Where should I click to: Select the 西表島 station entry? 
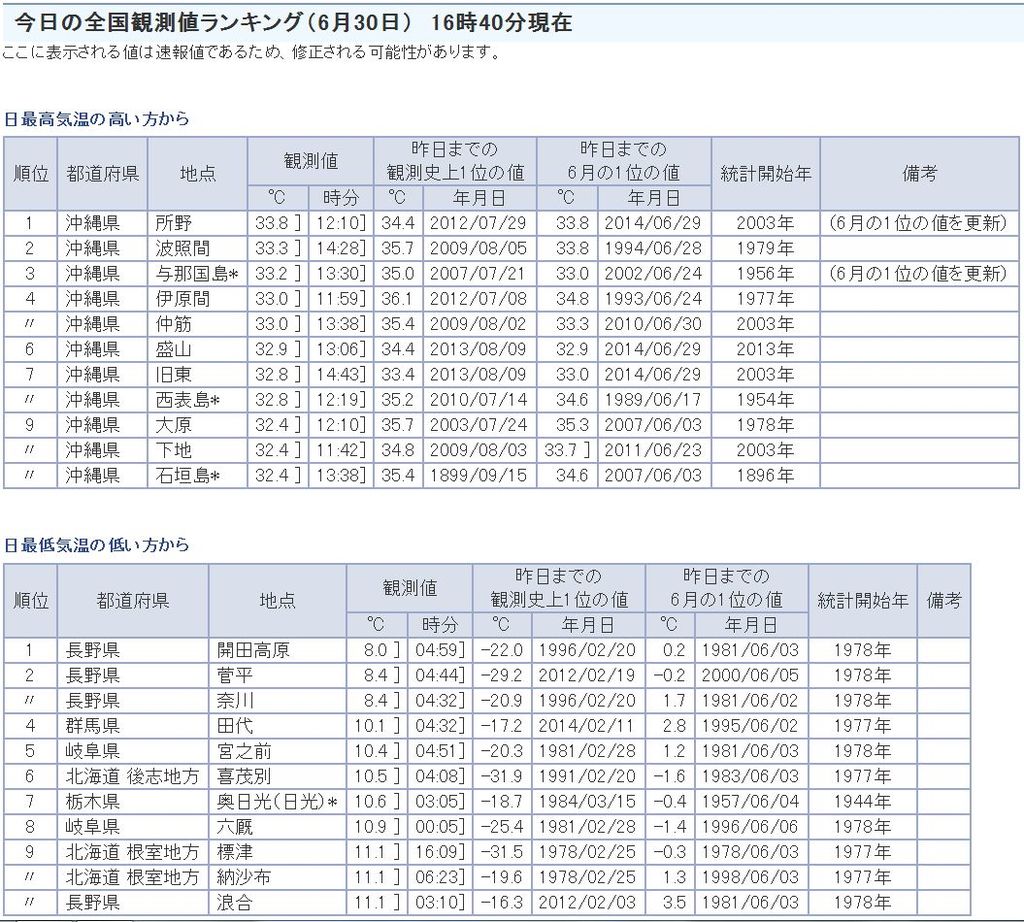pos(187,399)
